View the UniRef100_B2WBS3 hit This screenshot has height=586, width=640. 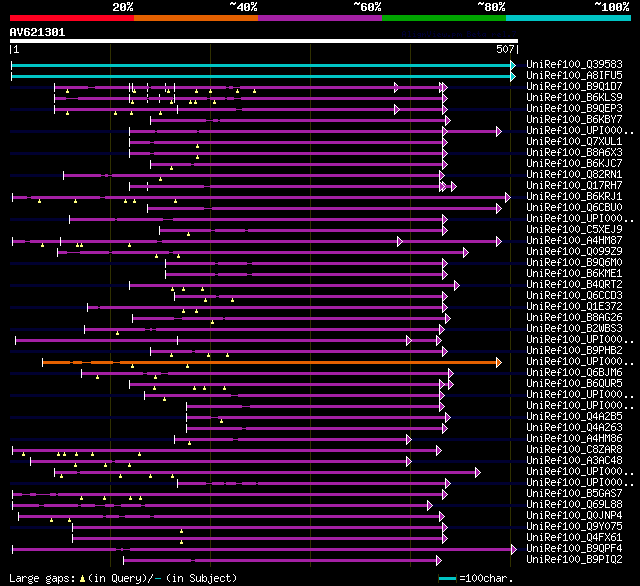[x=574, y=329]
